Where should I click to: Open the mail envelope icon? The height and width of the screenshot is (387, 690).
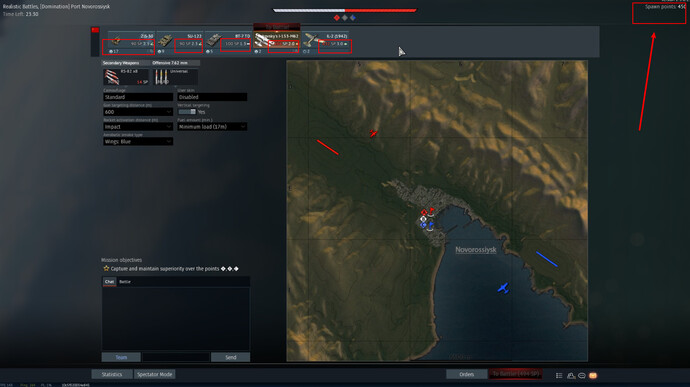coord(593,376)
